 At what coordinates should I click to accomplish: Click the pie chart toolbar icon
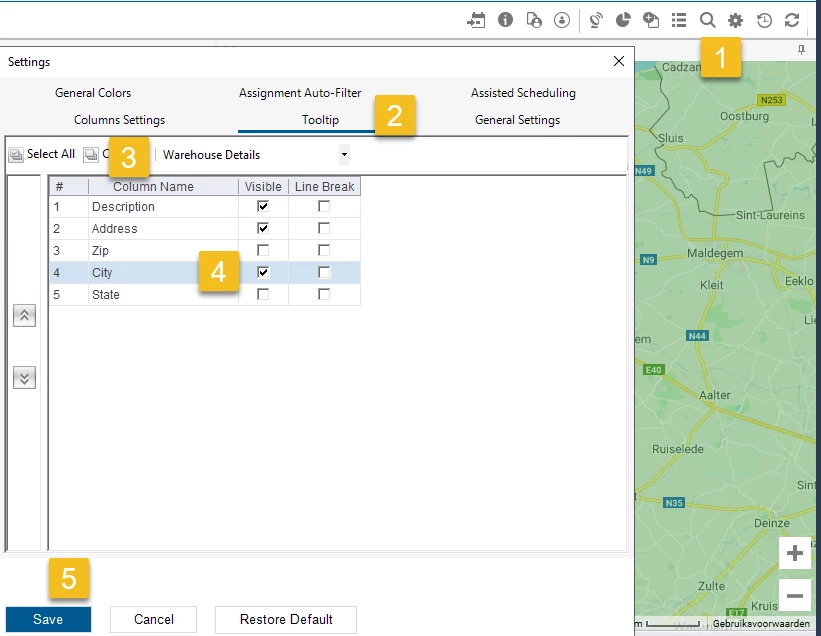pyautogui.click(x=622, y=20)
